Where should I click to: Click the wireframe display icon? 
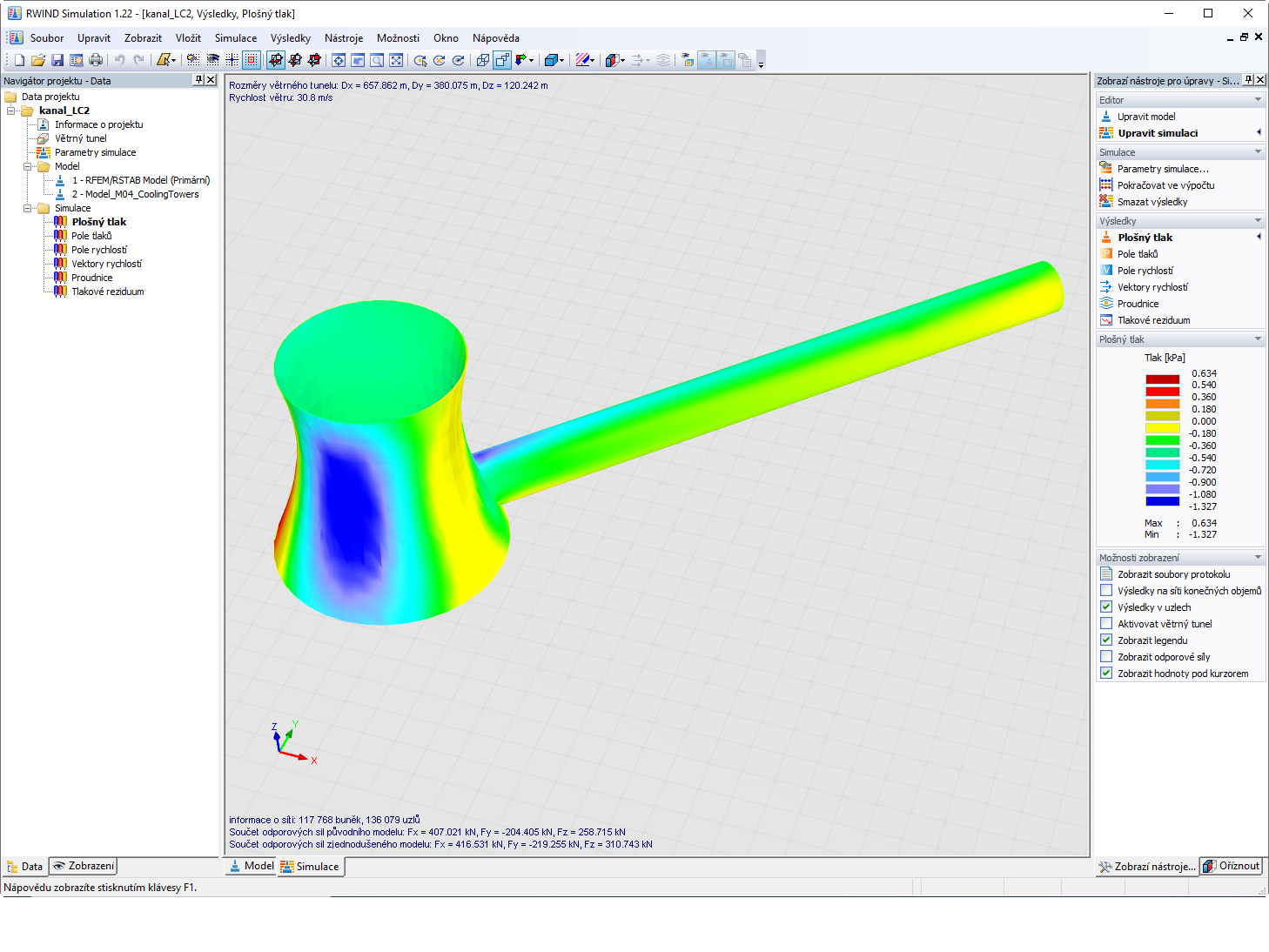[483, 60]
